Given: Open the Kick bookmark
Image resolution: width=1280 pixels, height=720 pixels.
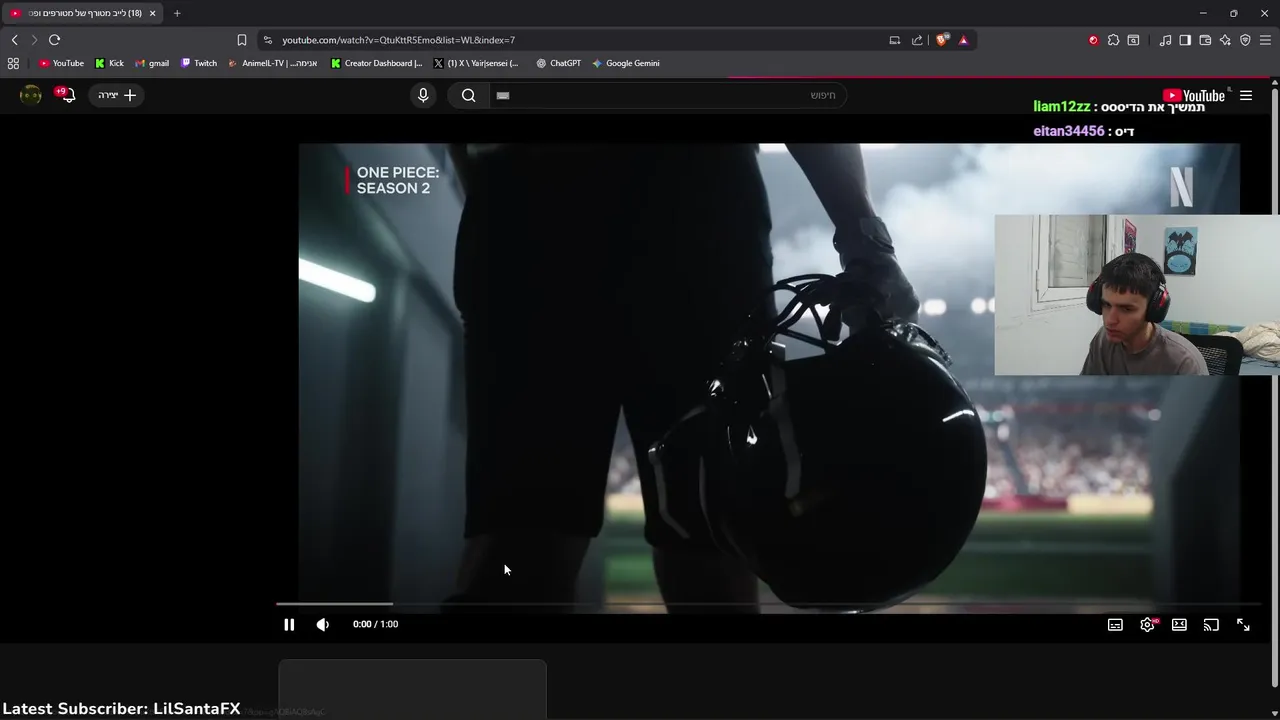Looking at the screenshot, I should point(110,63).
